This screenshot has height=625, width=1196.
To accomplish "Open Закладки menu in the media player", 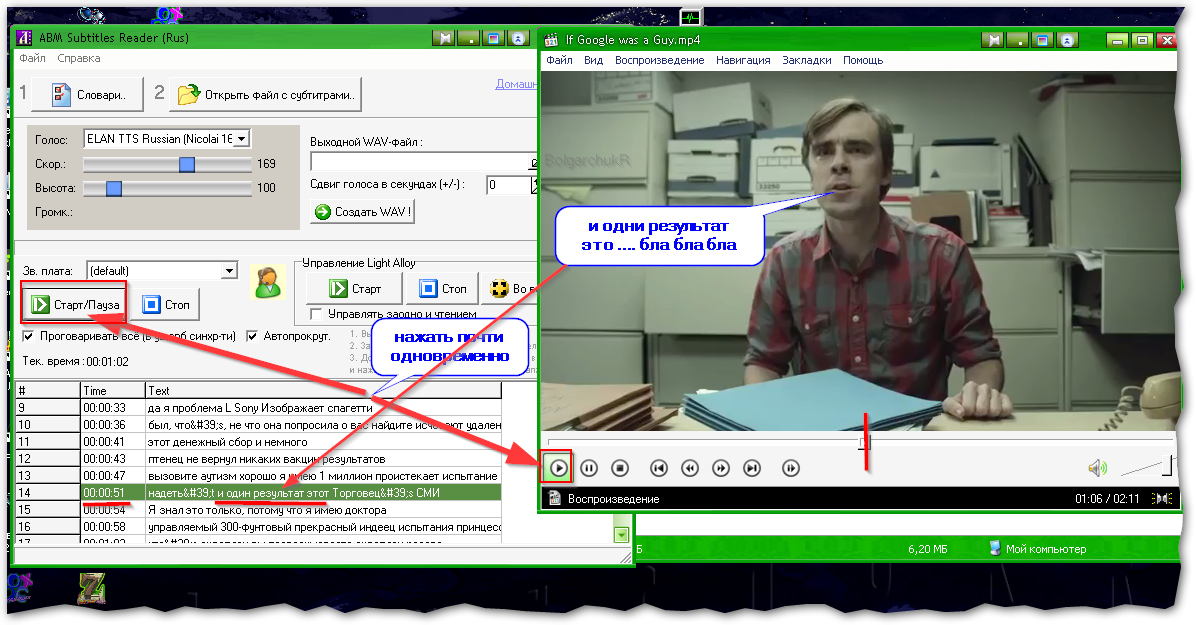I will (x=806, y=60).
